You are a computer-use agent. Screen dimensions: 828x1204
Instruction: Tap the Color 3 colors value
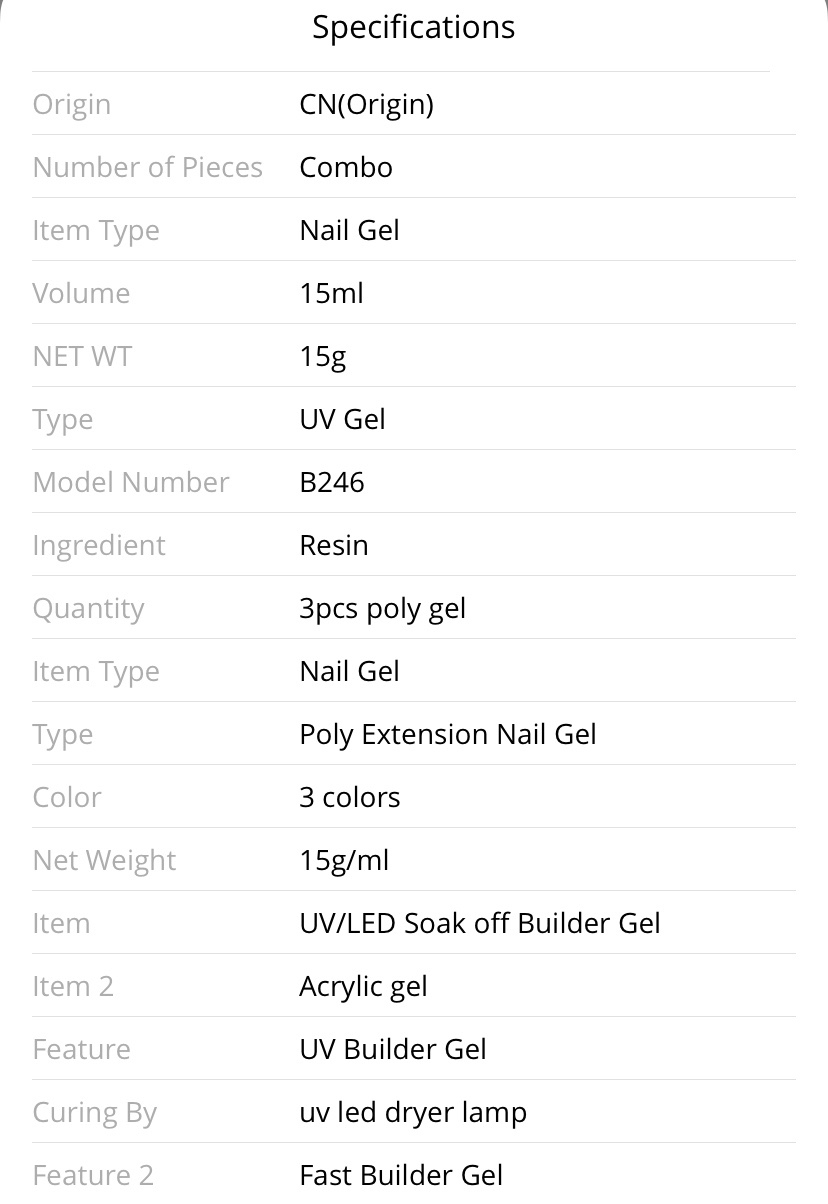point(349,797)
